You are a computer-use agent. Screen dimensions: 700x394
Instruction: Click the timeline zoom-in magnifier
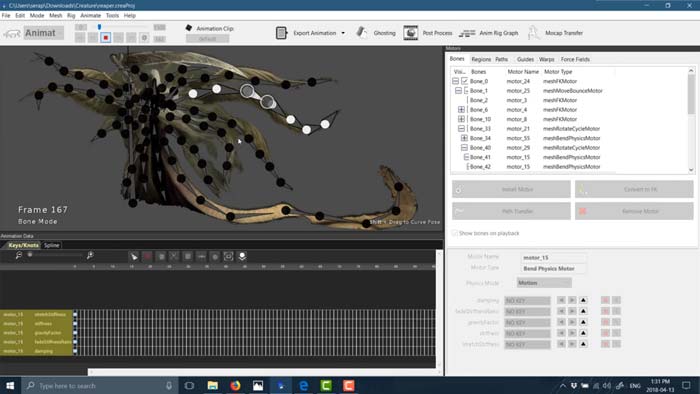(x=90, y=255)
